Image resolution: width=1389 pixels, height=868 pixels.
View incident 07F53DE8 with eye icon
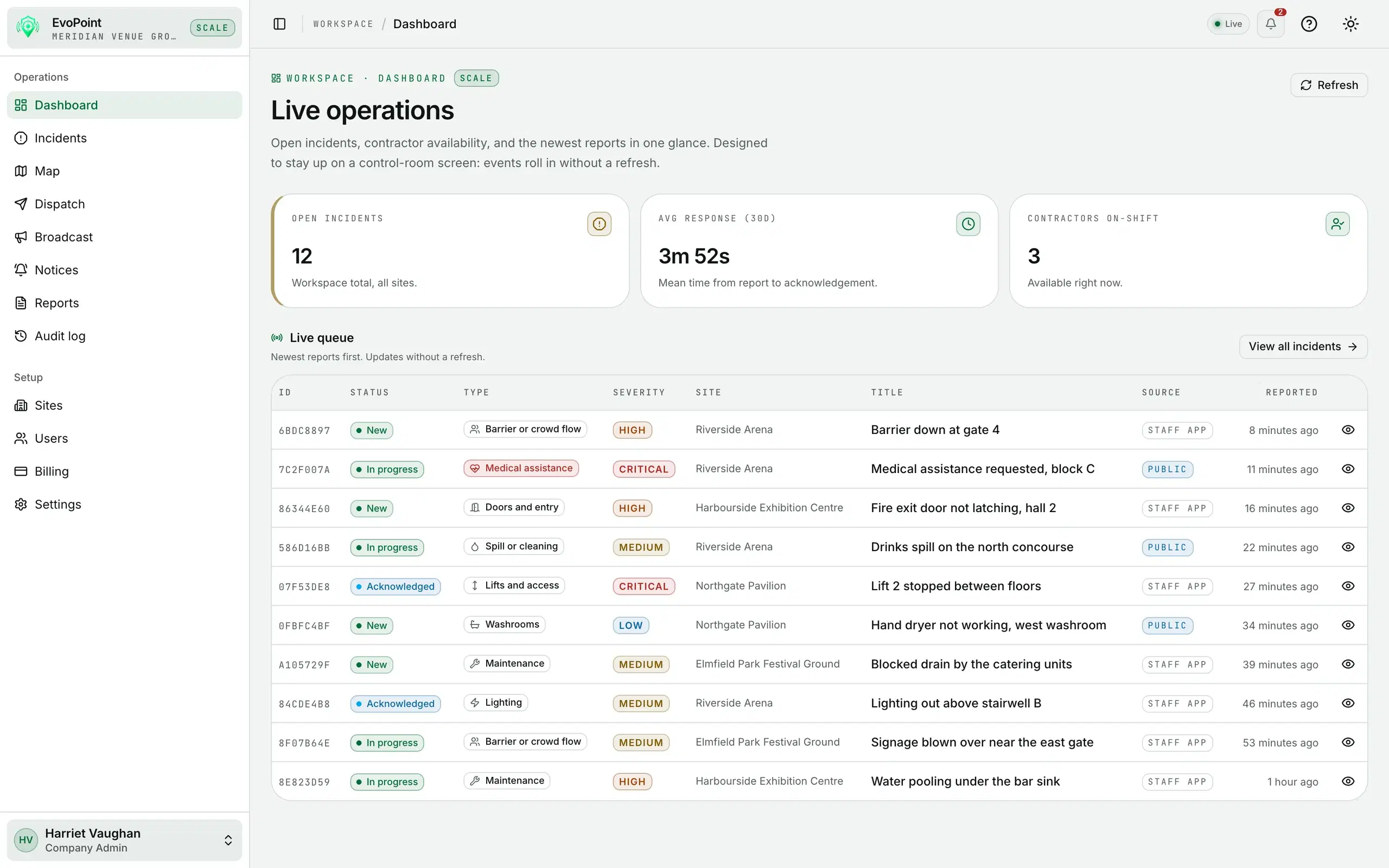pyautogui.click(x=1348, y=585)
